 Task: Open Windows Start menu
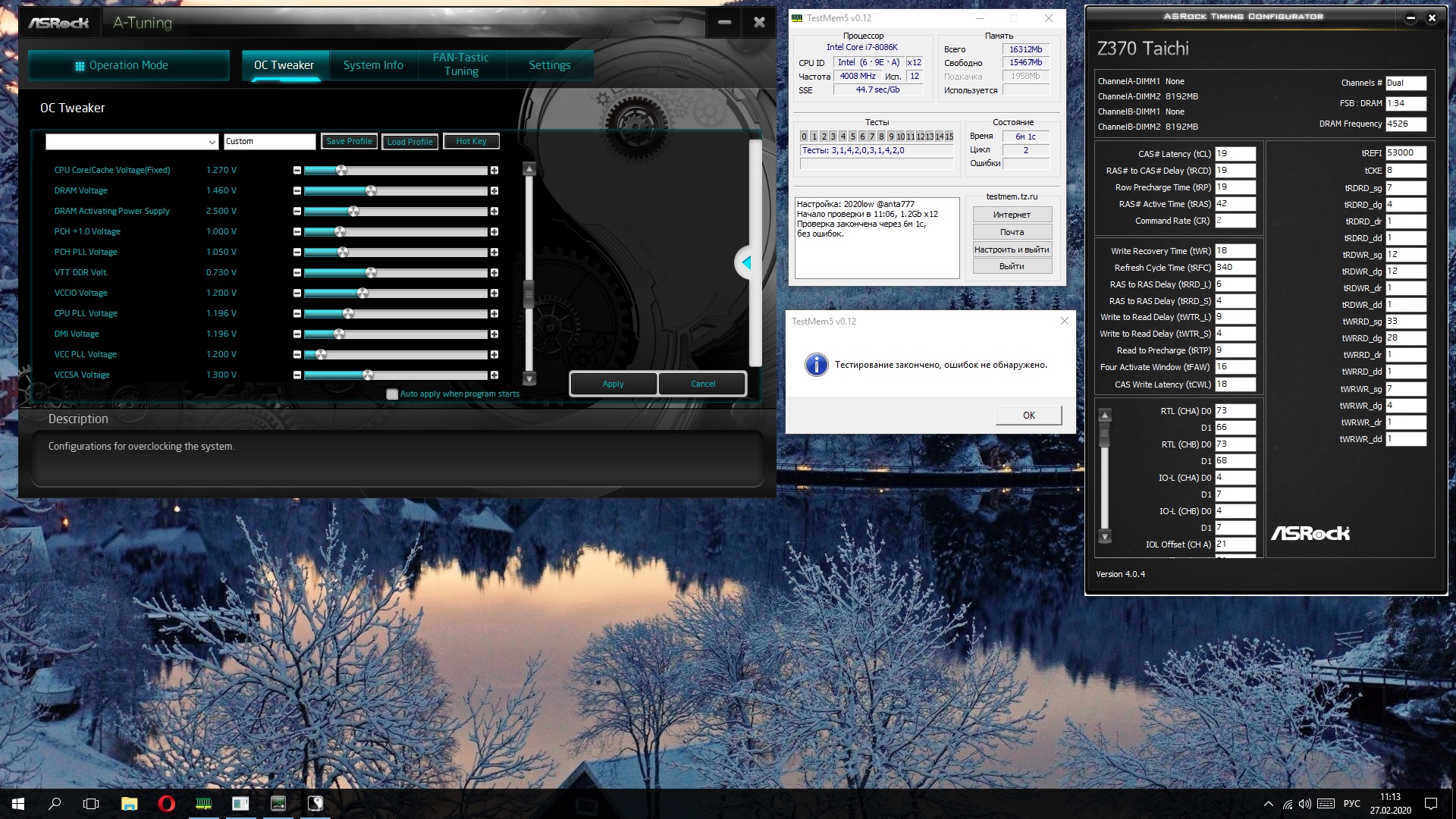pyautogui.click(x=18, y=804)
